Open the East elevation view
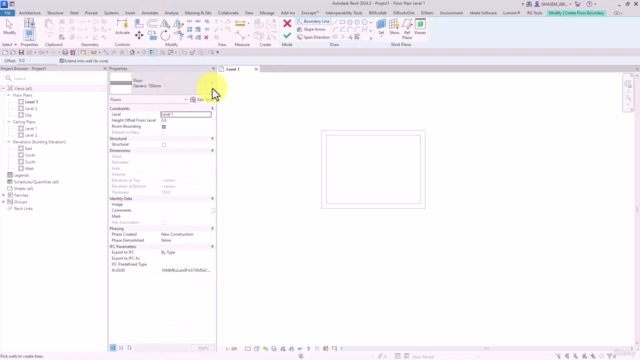The image size is (640, 360). [28, 149]
